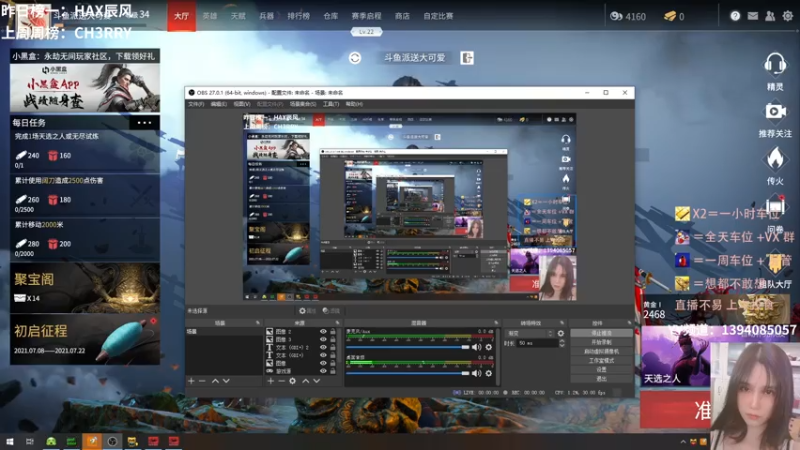Open the mail envelope icon in game

click(753, 16)
